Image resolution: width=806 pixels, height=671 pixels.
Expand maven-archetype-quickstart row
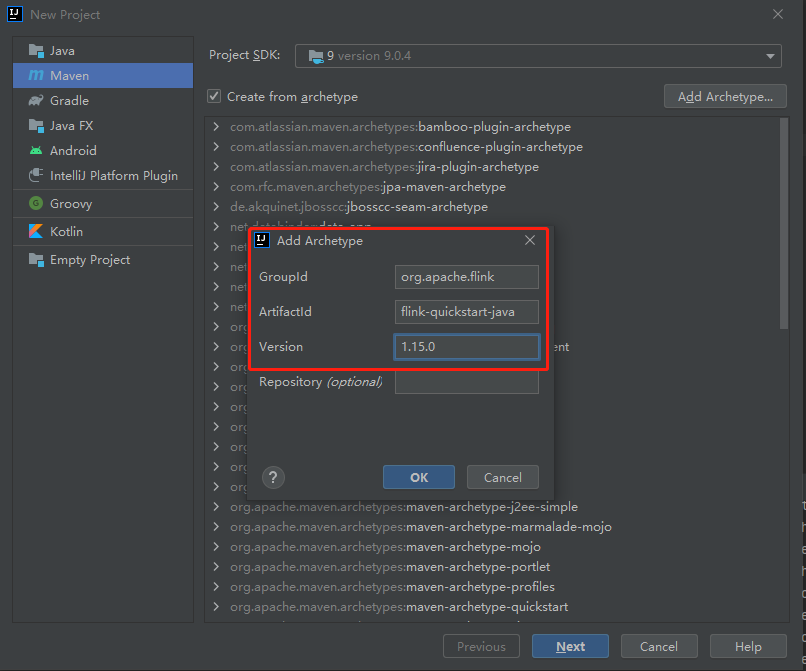click(216, 607)
